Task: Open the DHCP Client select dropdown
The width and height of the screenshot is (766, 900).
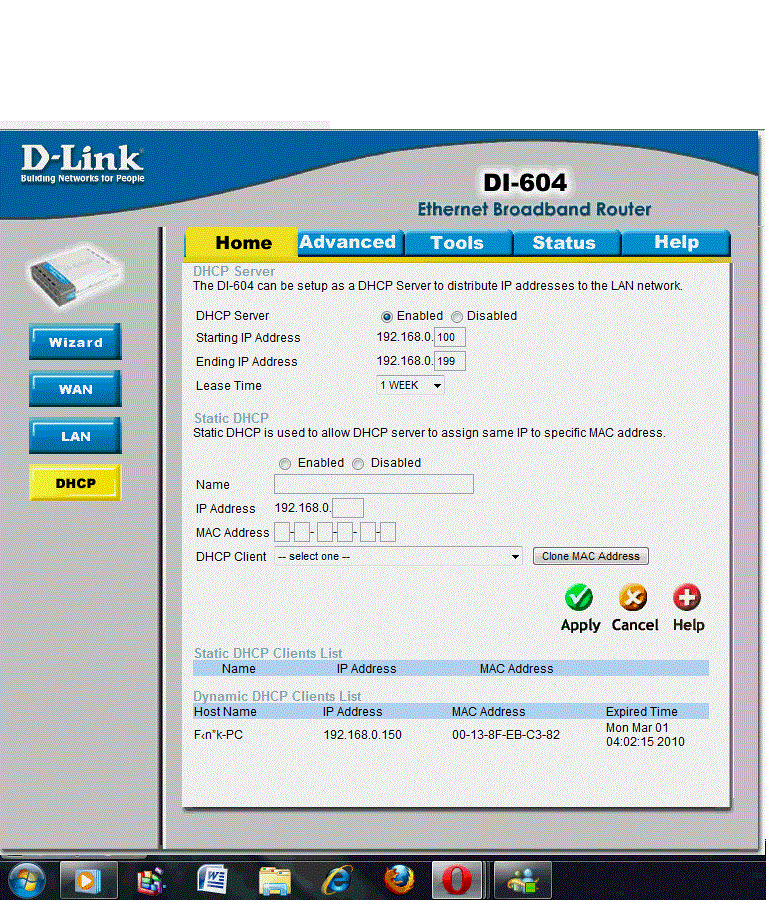Action: click(398, 556)
